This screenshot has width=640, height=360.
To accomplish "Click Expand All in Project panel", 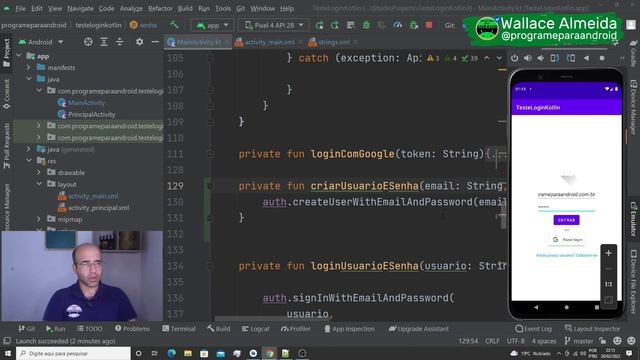I will pos(104,42).
